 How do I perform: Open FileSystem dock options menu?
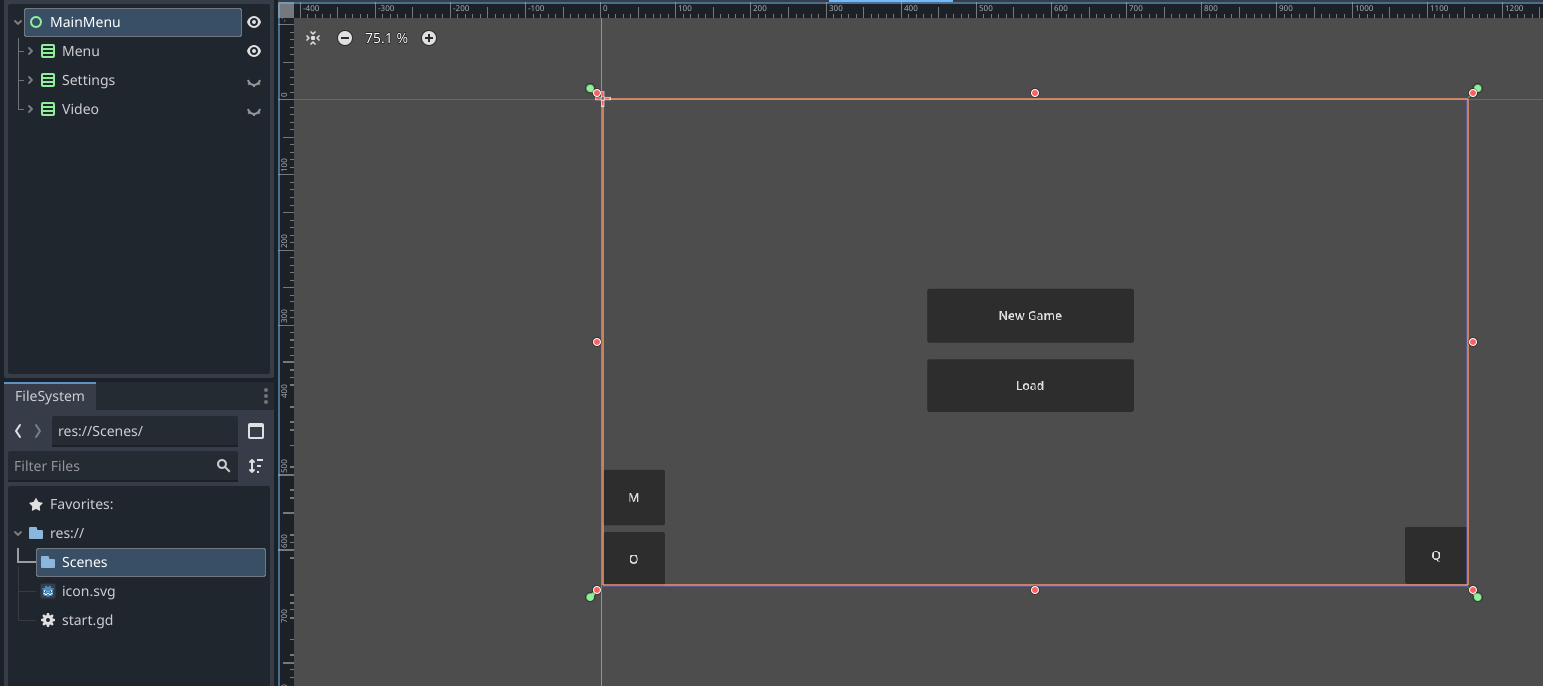coord(265,396)
